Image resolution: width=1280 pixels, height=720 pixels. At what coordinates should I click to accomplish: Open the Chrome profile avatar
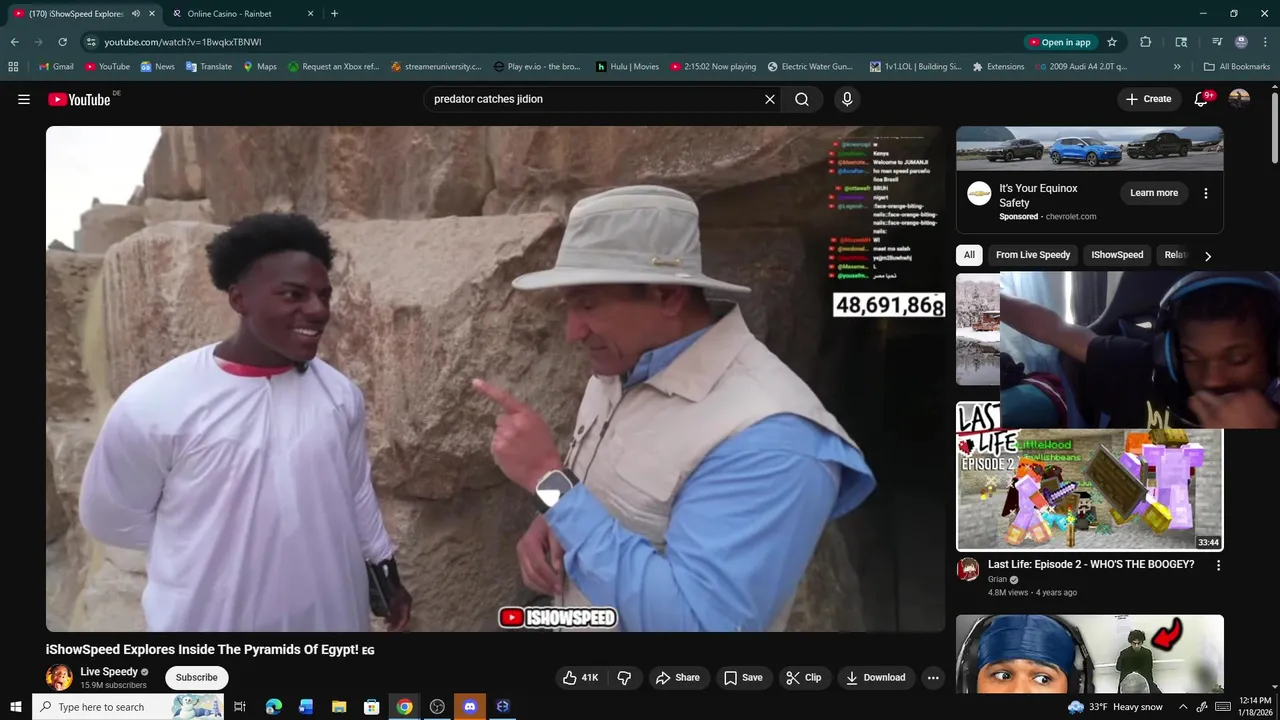(x=1241, y=42)
